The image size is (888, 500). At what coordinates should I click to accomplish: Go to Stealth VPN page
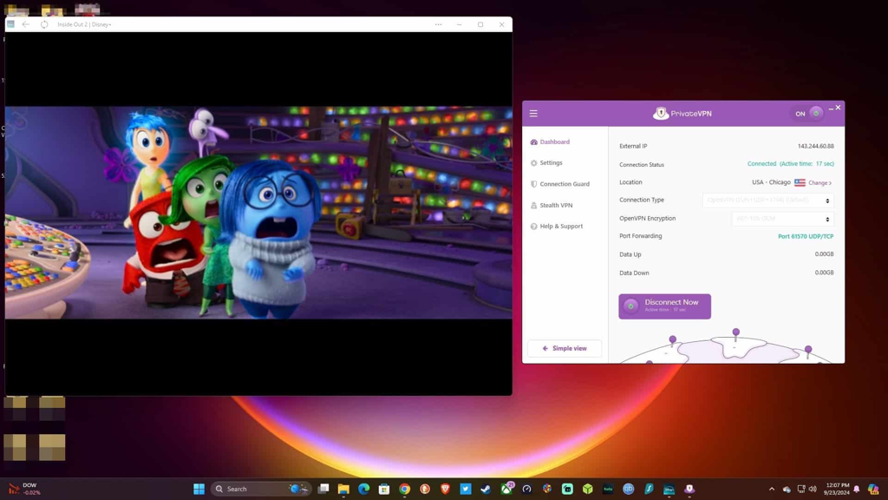(x=556, y=205)
